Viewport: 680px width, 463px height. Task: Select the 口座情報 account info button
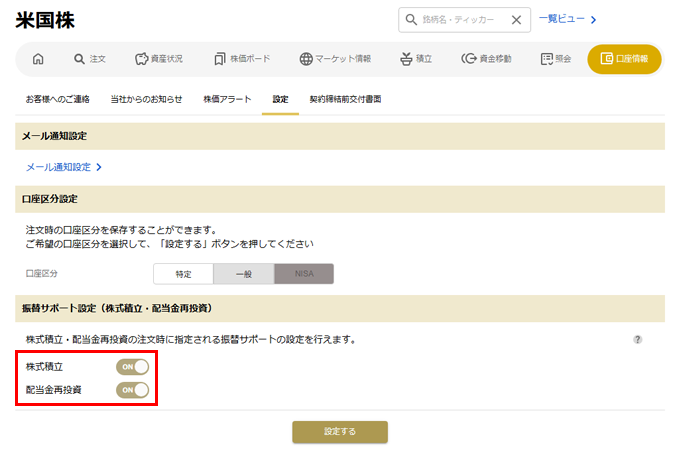pos(624,59)
